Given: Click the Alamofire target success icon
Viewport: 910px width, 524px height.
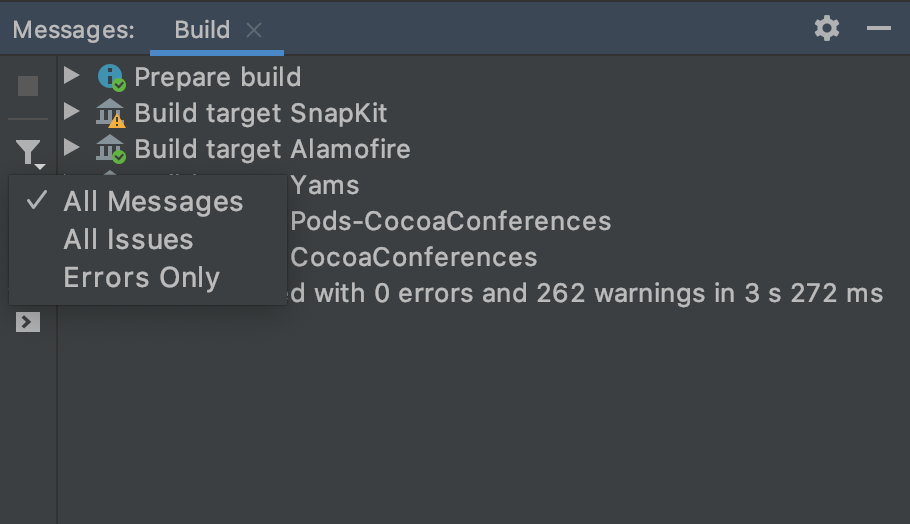Looking at the screenshot, I should pos(110,149).
